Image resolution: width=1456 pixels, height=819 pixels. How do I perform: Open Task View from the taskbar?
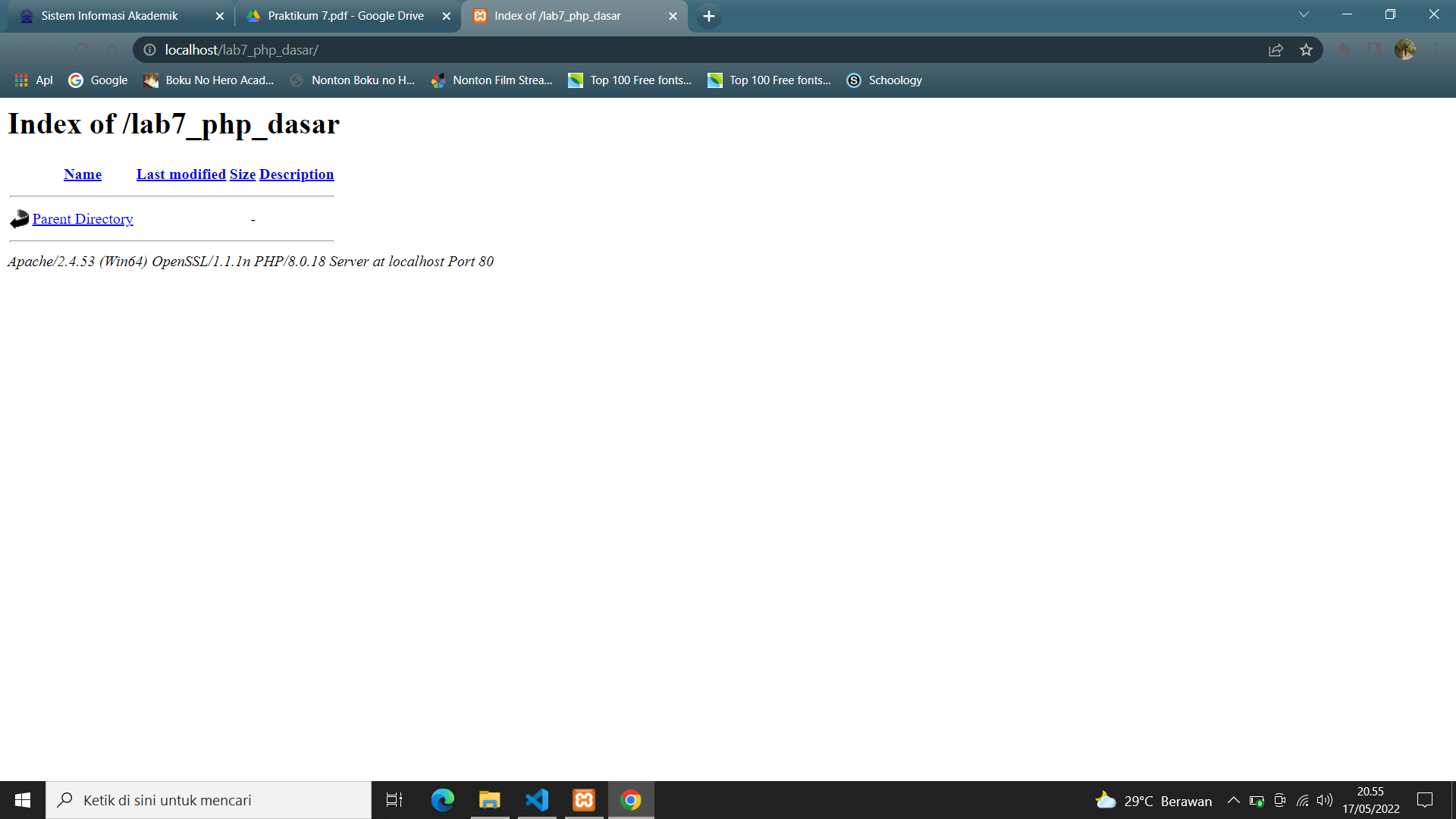tap(394, 799)
